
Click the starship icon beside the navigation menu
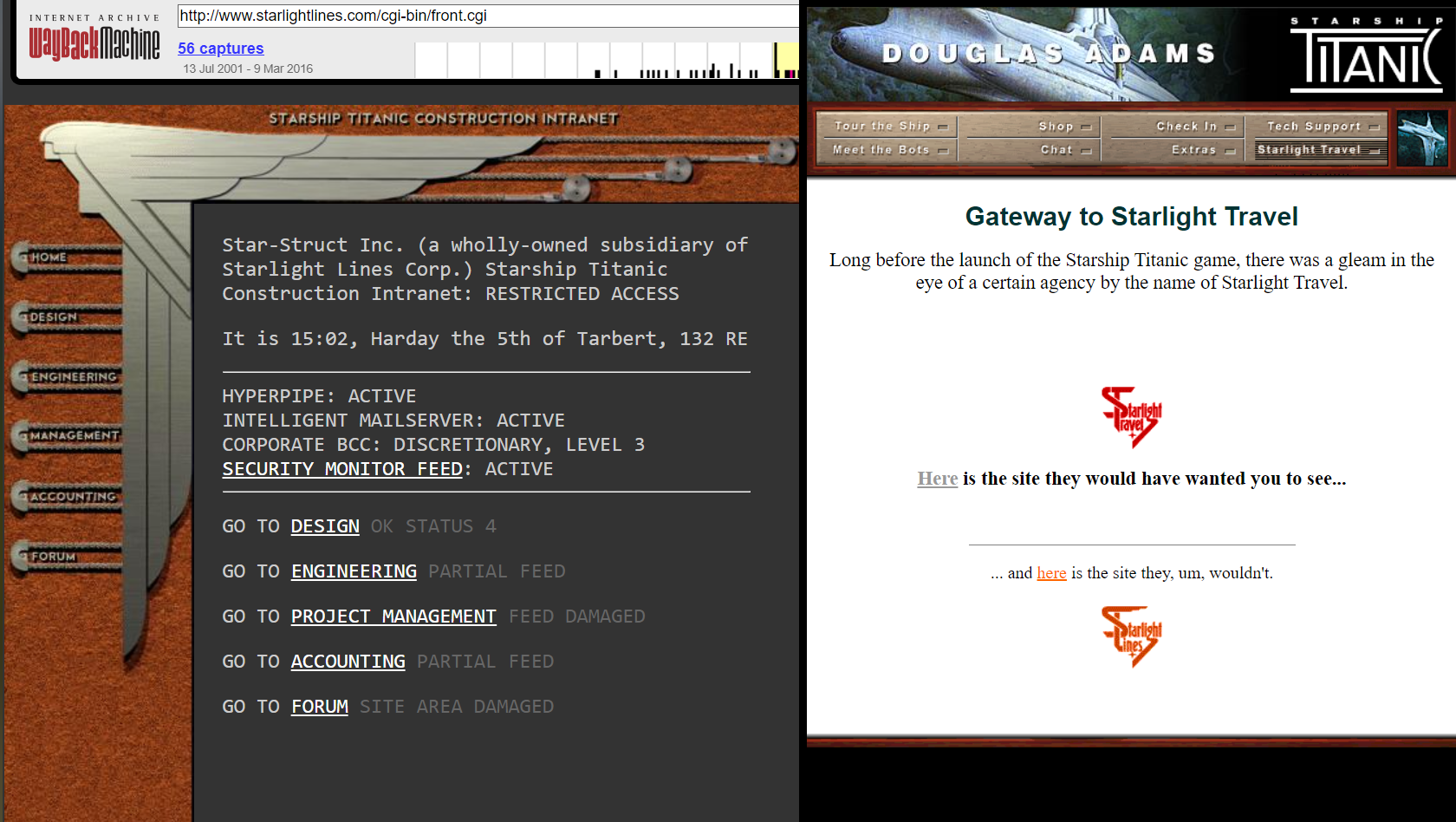(x=1422, y=139)
